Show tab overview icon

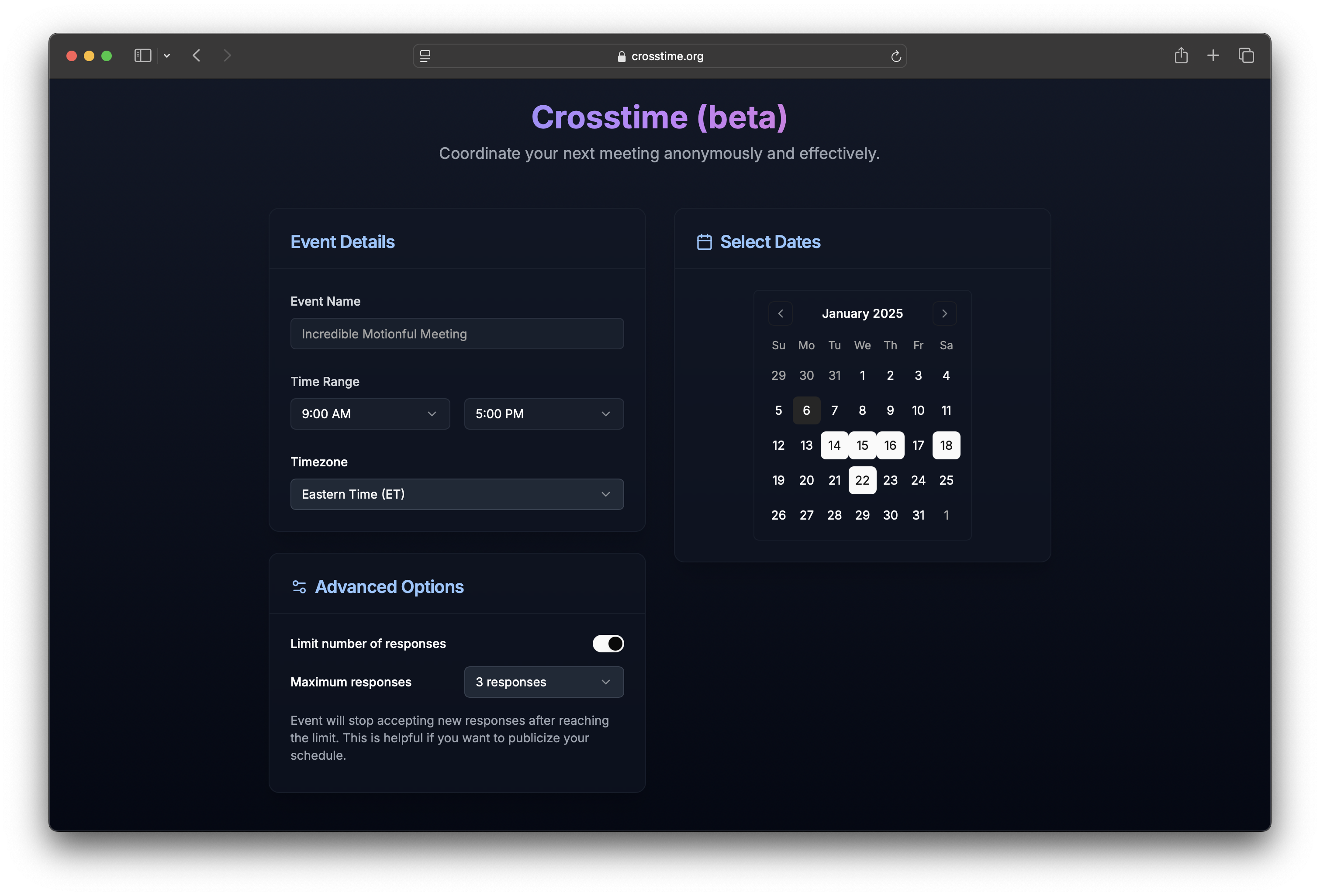point(1246,55)
